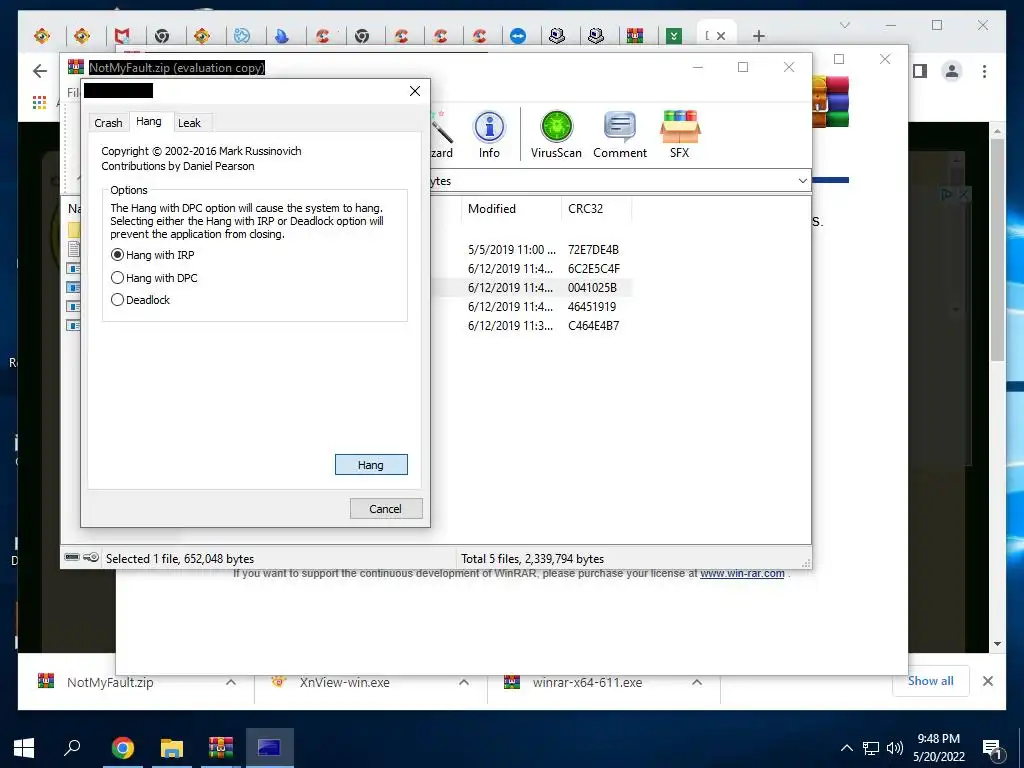Open WinRAR from the taskbar
The width and height of the screenshot is (1024, 768).
[x=221, y=748]
